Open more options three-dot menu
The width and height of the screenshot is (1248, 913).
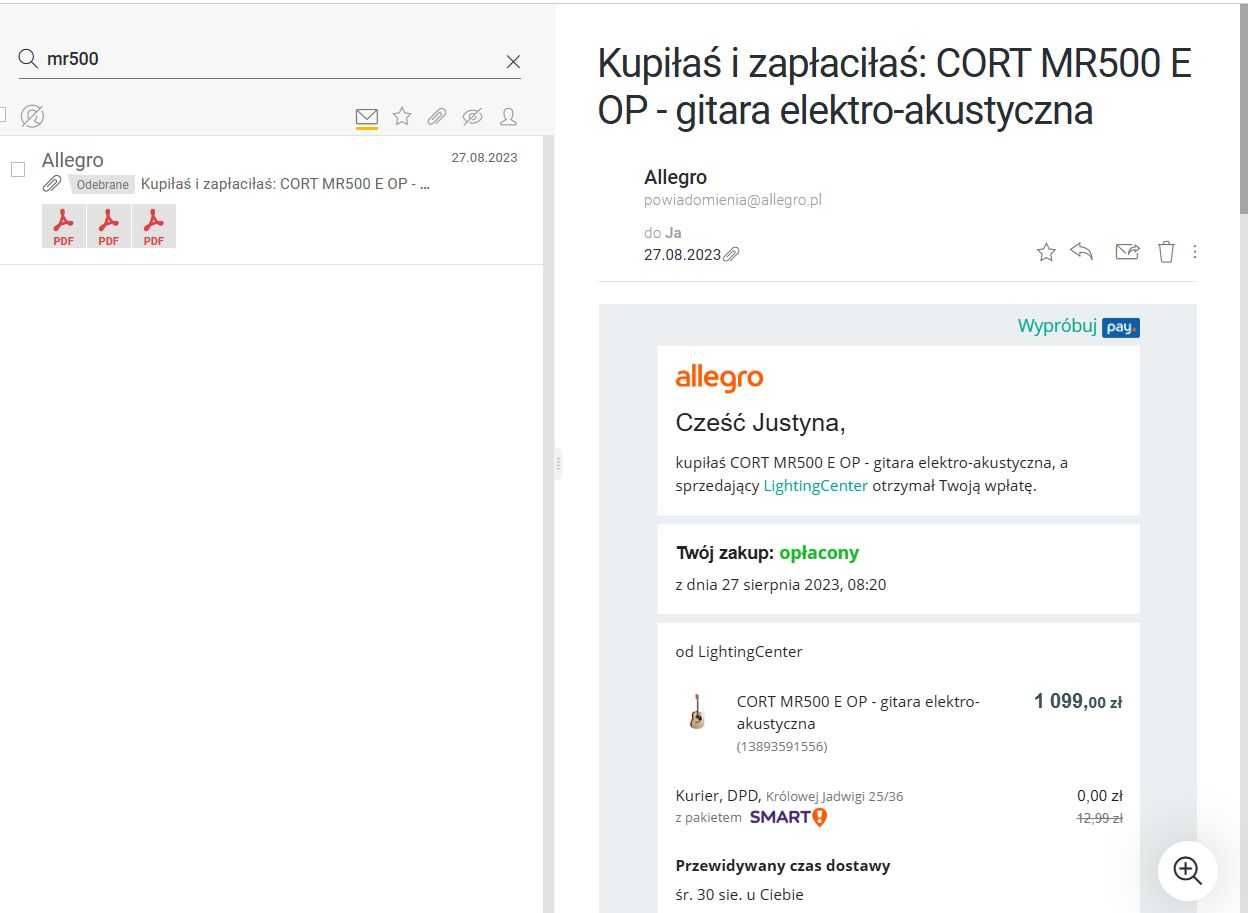click(x=1195, y=252)
